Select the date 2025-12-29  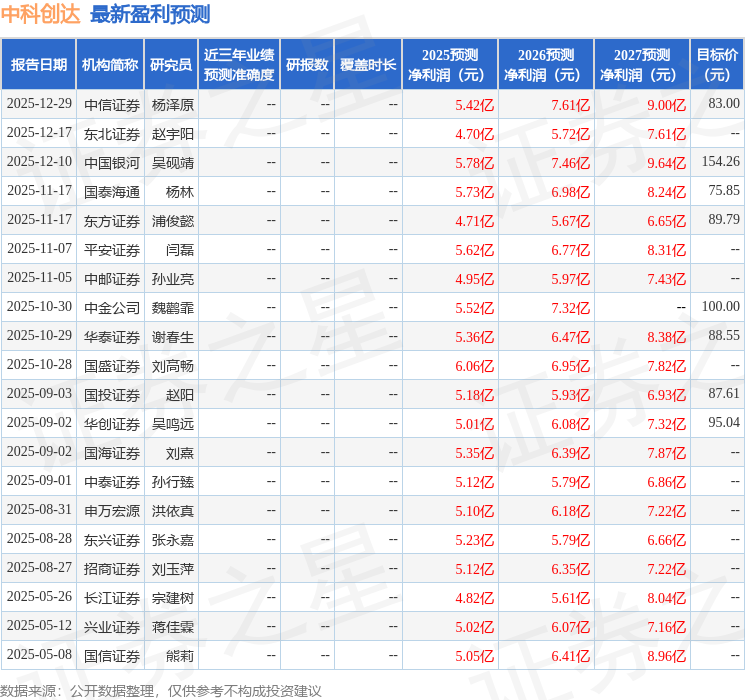pyautogui.click(x=39, y=104)
